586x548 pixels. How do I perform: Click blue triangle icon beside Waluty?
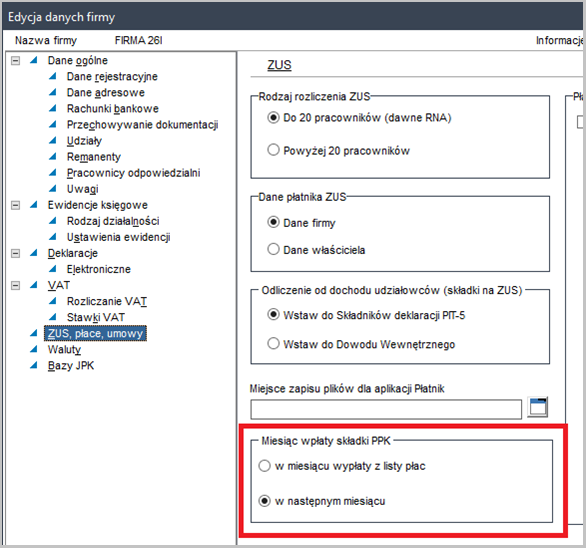point(34,349)
